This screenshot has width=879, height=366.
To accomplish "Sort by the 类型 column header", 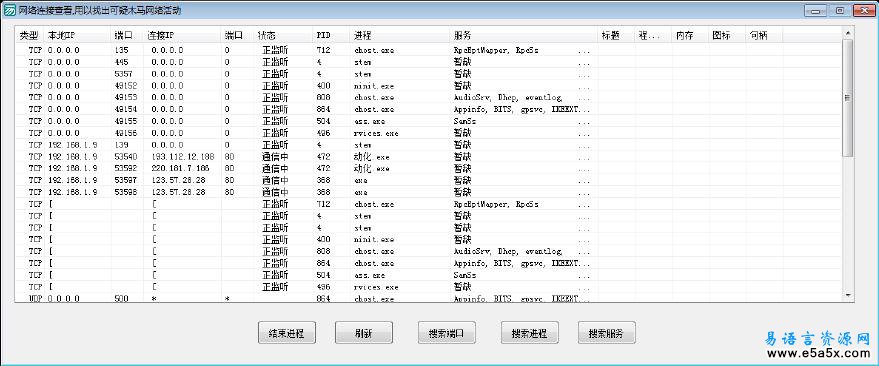I will coord(30,35).
